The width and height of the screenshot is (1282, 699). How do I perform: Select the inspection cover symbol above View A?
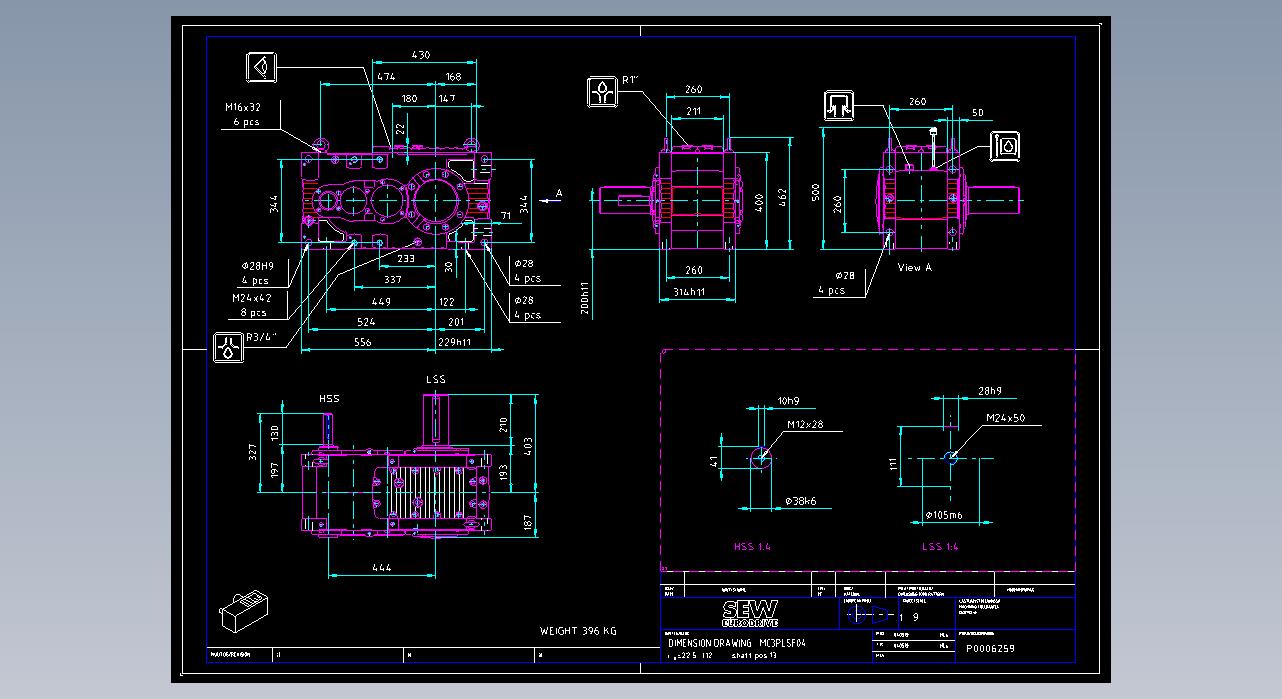point(838,105)
